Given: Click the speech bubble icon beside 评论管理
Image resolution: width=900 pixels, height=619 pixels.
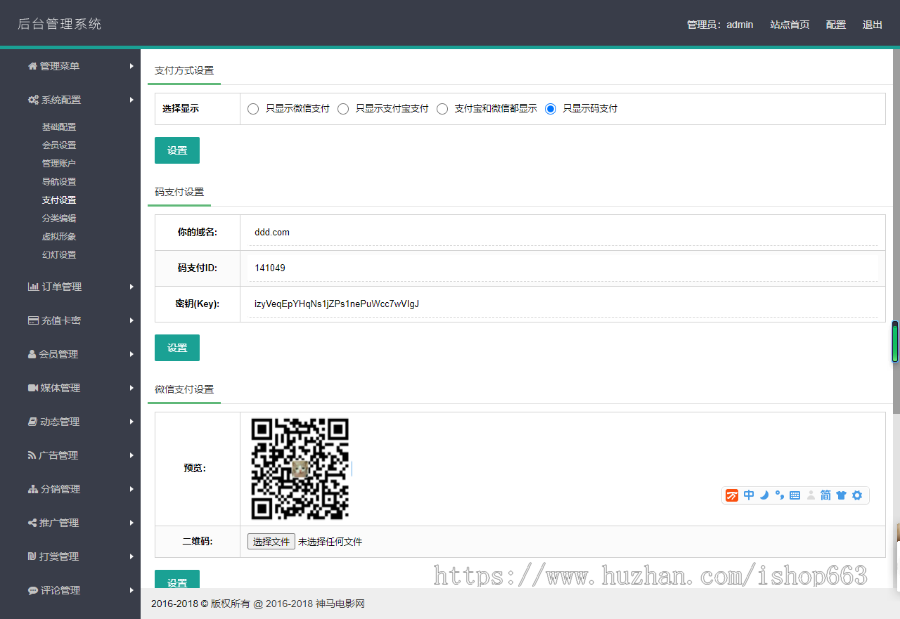Looking at the screenshot, I should point(33,590).
